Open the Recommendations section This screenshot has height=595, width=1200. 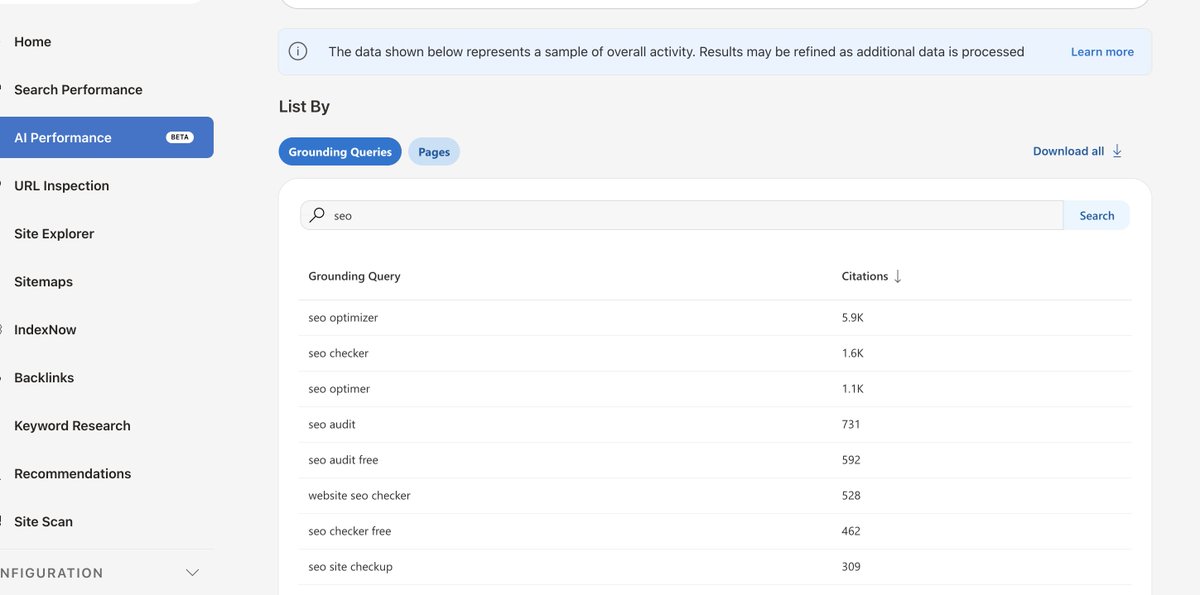71,473
